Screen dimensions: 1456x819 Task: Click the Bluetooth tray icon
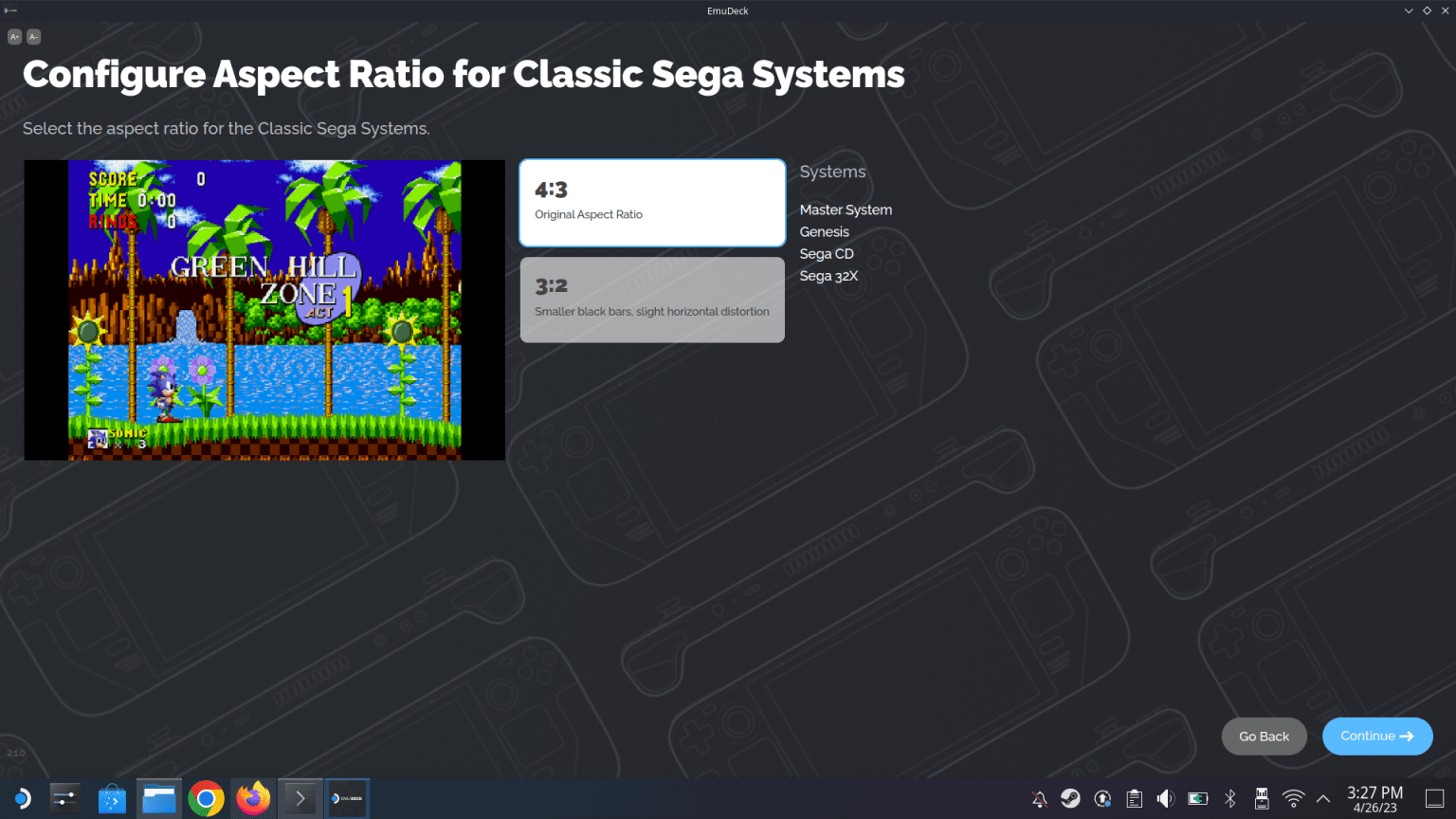click(x=1229, y=797)
